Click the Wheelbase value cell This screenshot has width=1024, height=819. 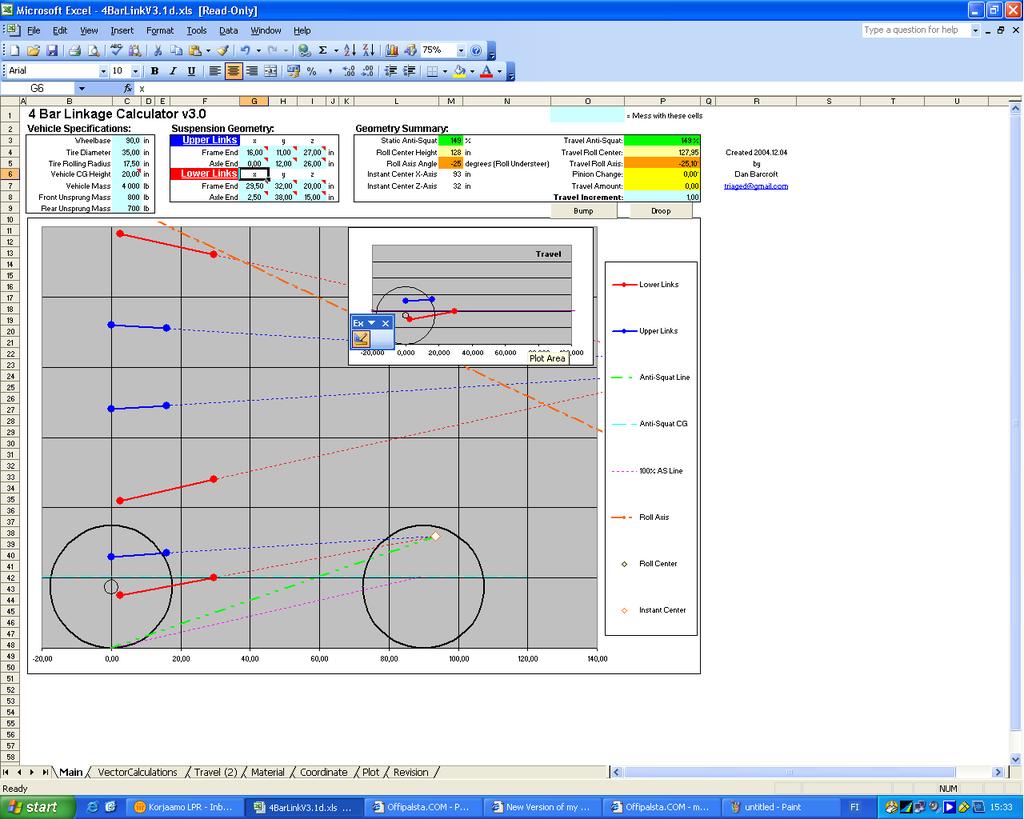tap(126, 141)
